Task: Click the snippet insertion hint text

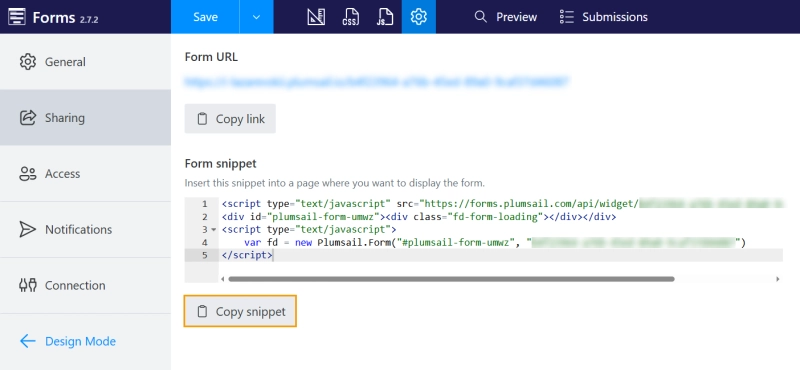Action: 334,183
